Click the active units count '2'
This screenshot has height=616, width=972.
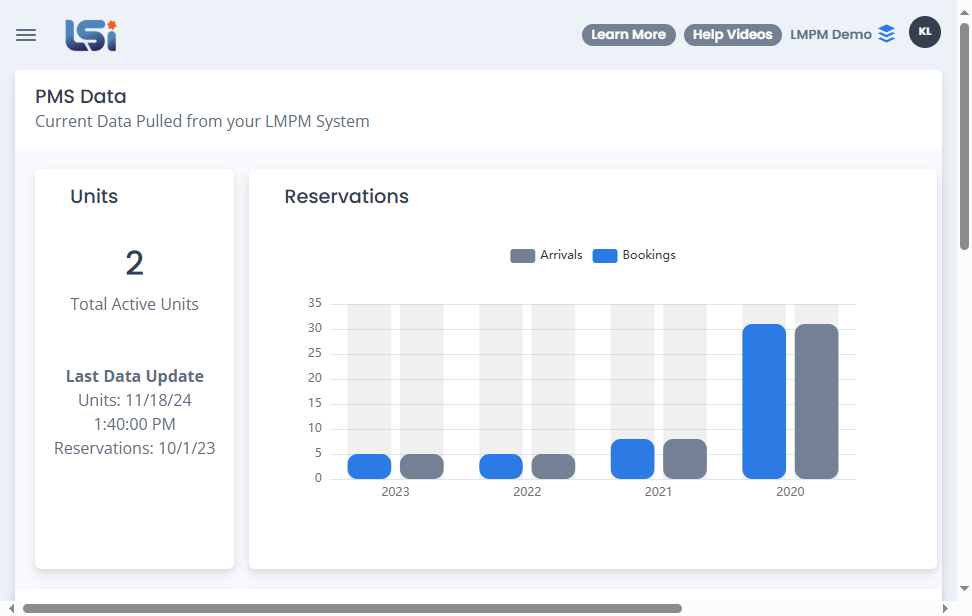pyautogui.click(x=135, y=263)
